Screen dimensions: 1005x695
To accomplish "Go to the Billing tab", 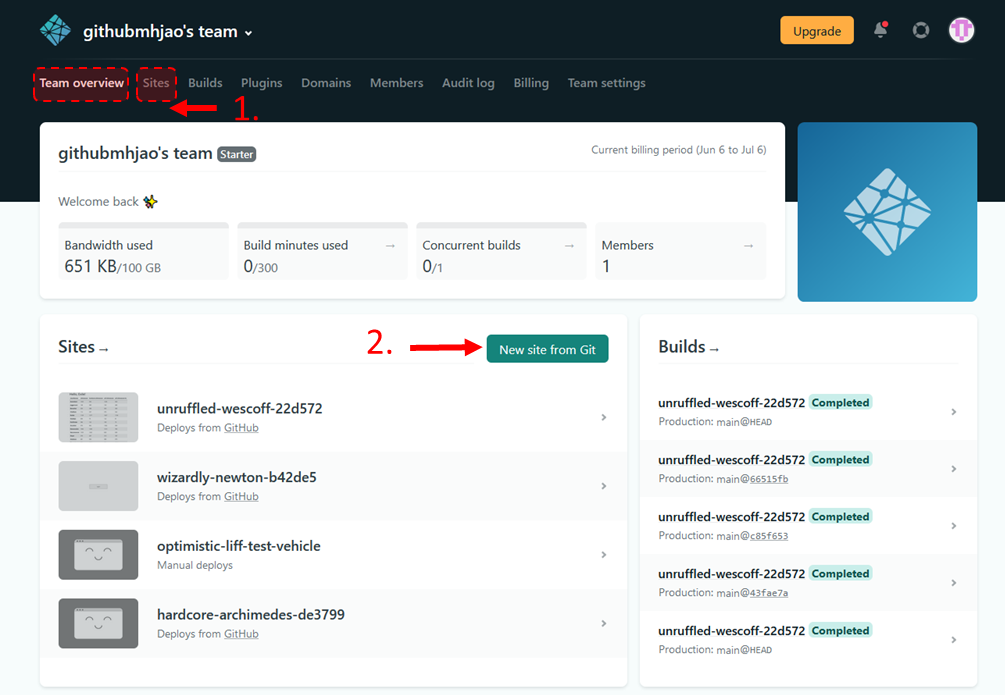I will tap(531, 83).
